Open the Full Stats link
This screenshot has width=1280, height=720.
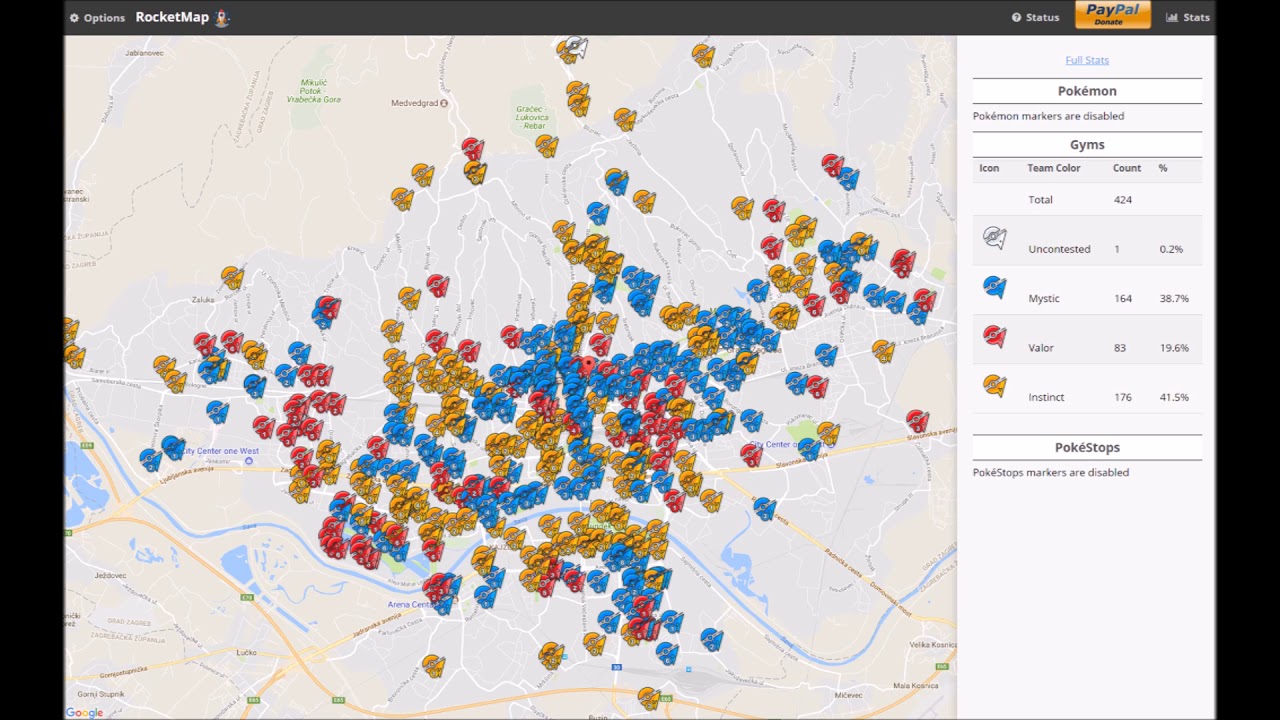[x=1087, y=60]
